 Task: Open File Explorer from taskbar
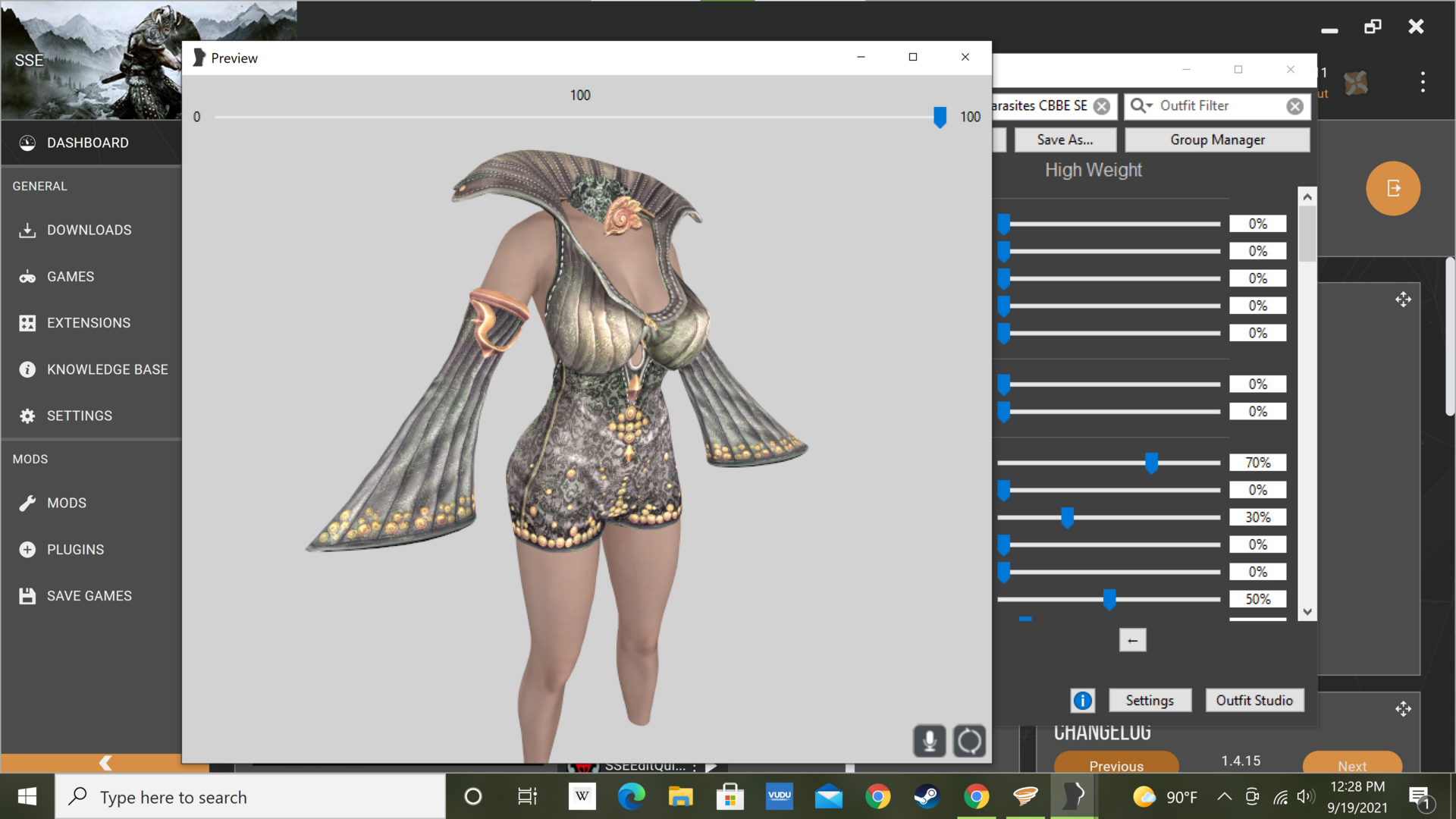(x=680, y=797)
